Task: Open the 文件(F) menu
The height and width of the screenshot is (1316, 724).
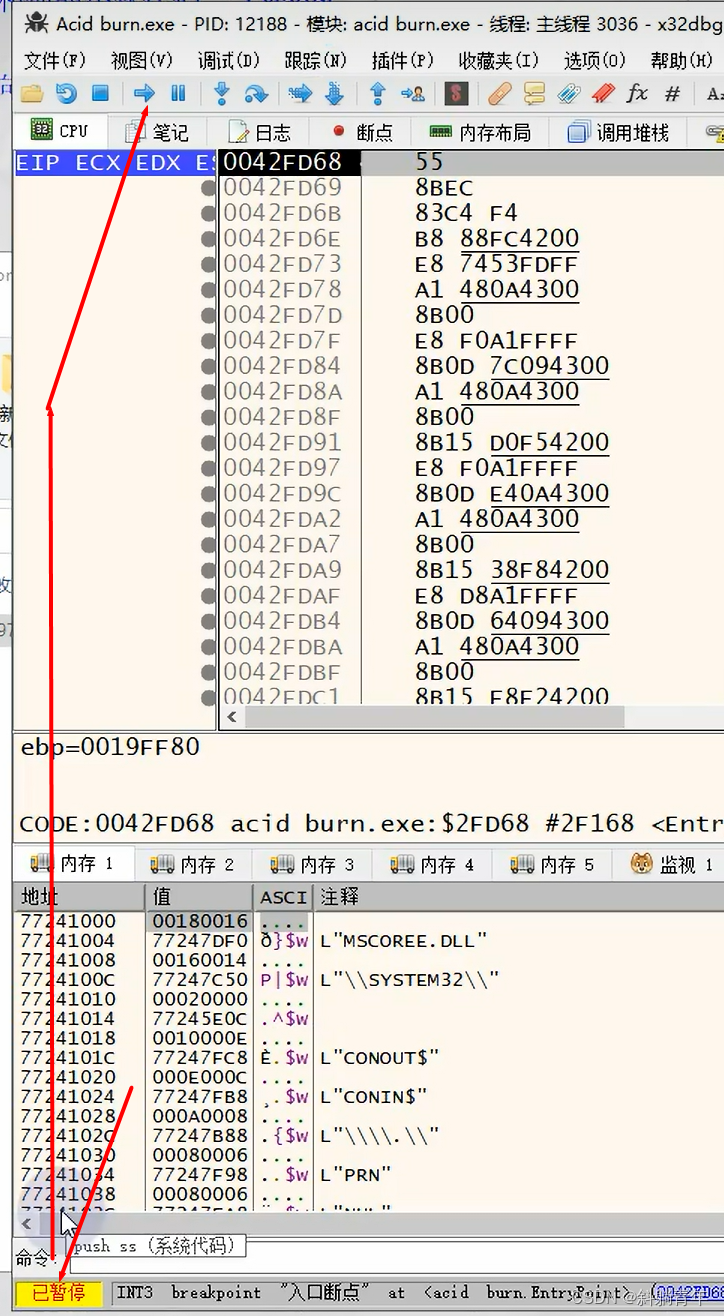Action: (54, 60)
